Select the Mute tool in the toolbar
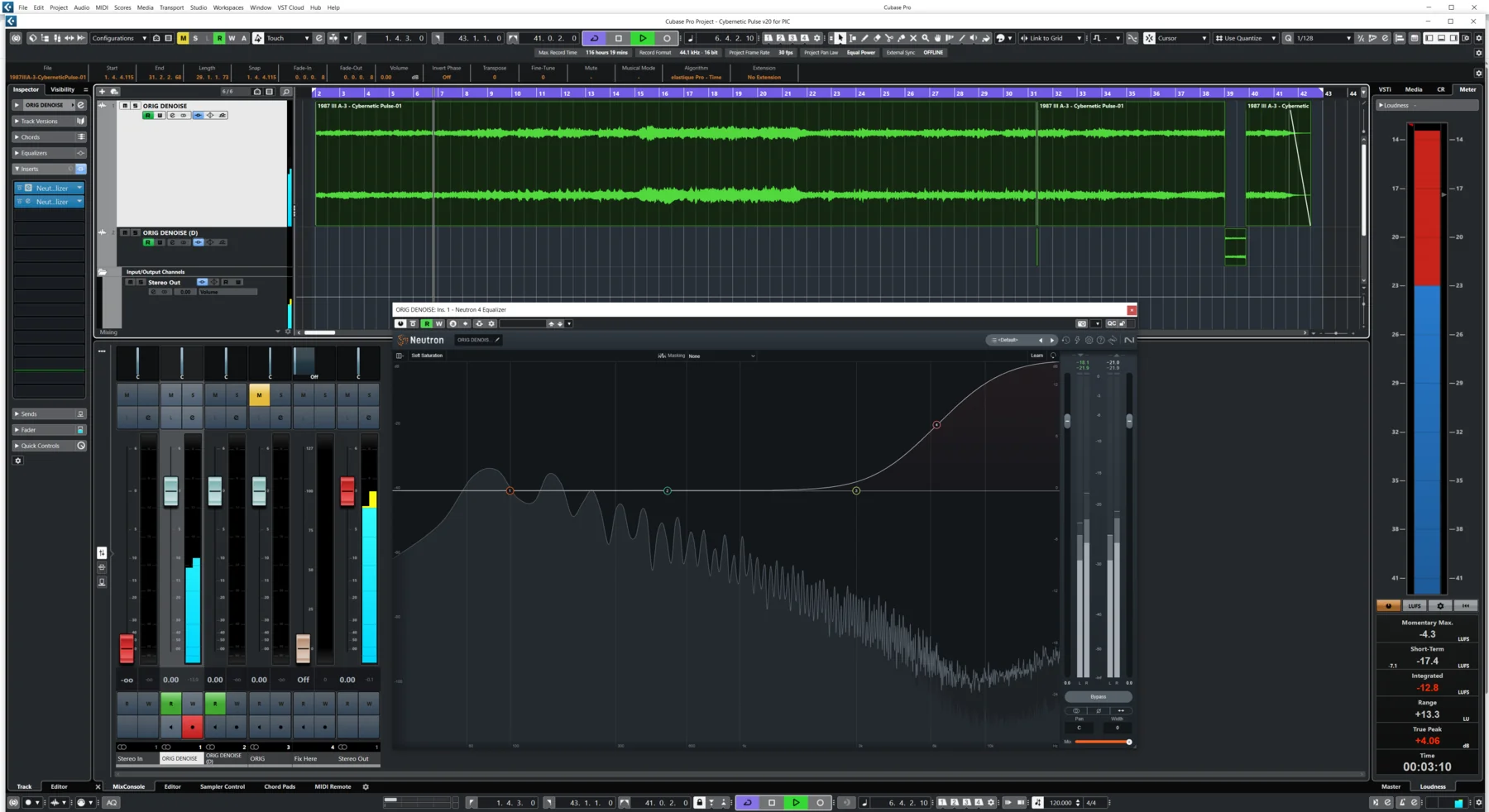 (x=913, y=38)
